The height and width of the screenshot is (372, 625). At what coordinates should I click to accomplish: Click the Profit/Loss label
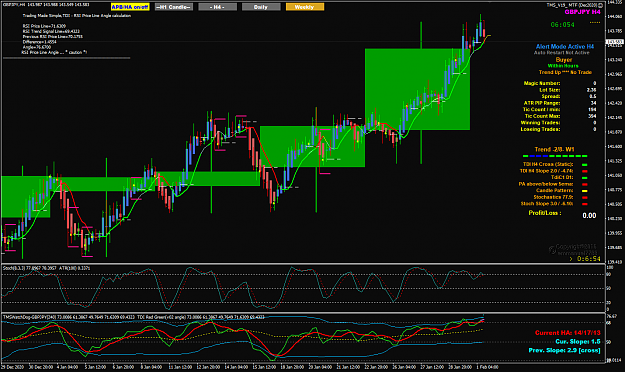545,213
